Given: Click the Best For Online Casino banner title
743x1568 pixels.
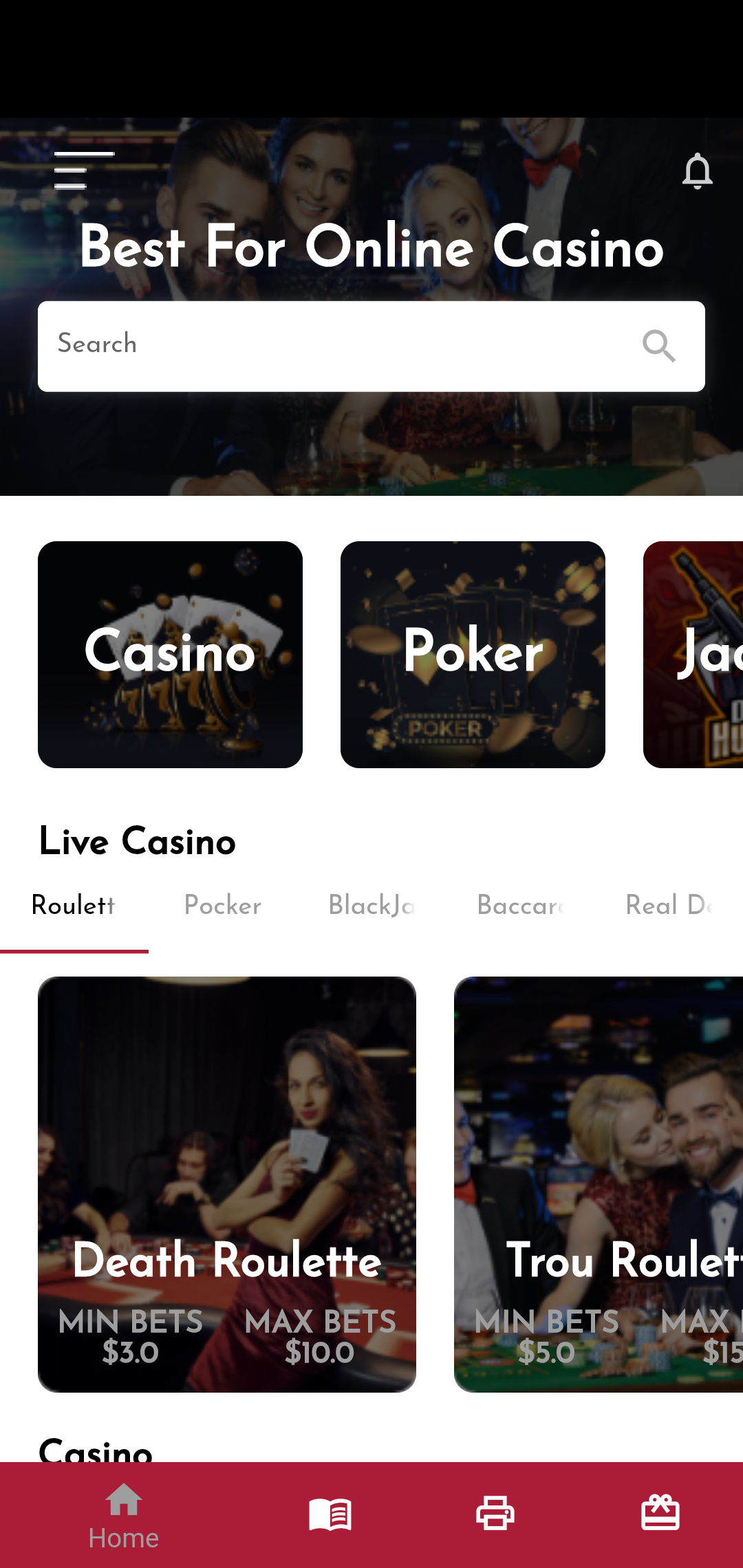Looking at the screenshot, I should click(x=371, y=246).
